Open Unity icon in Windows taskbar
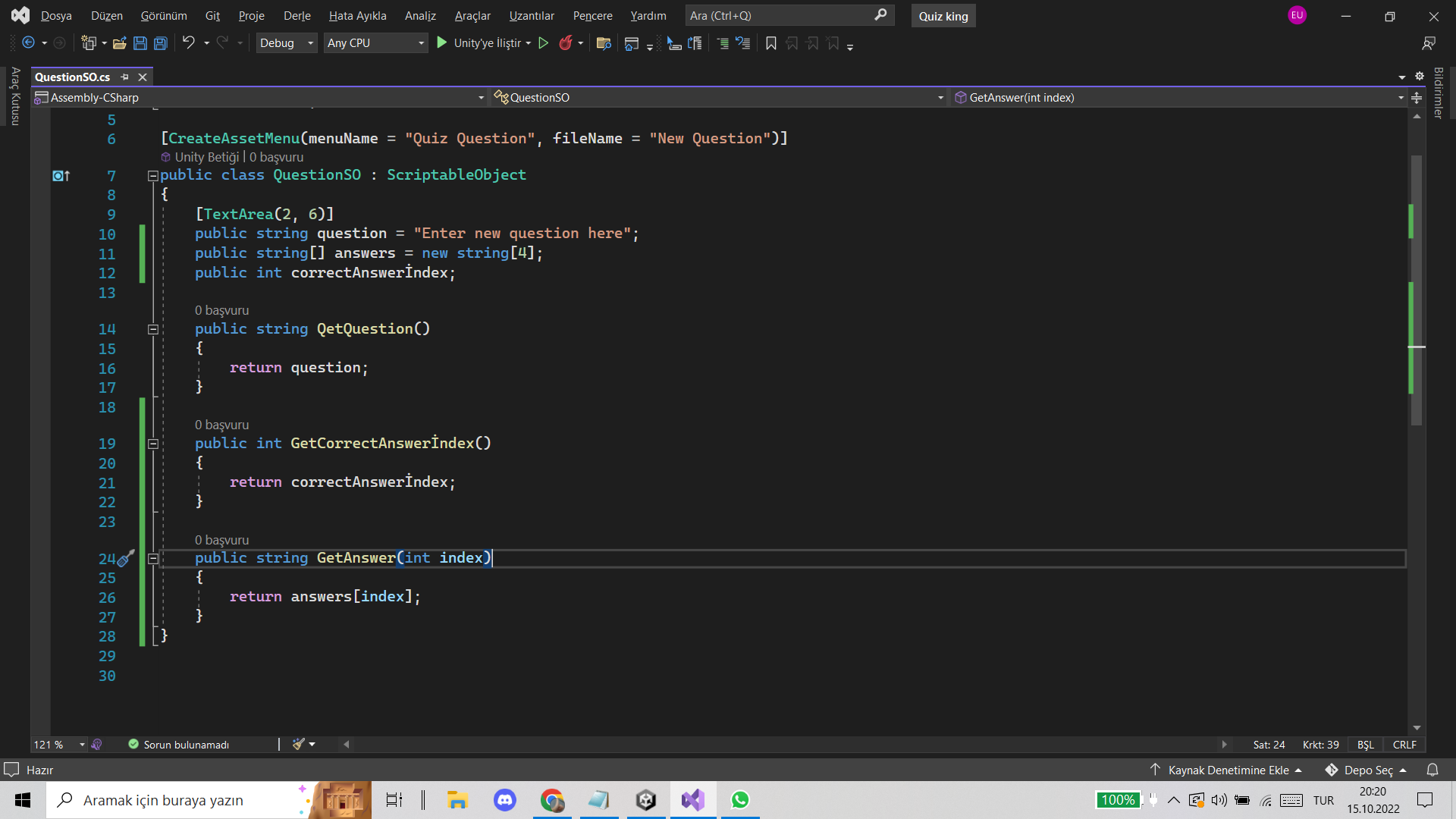 tap(646, 800)
